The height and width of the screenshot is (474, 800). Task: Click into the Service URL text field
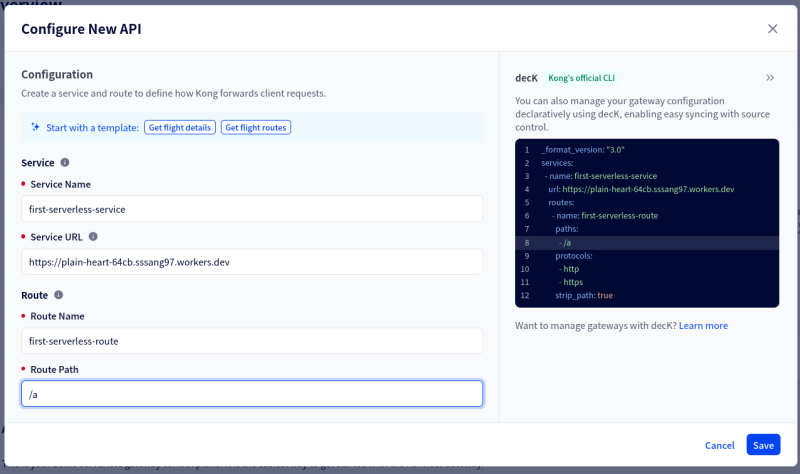tap(252, 262)
